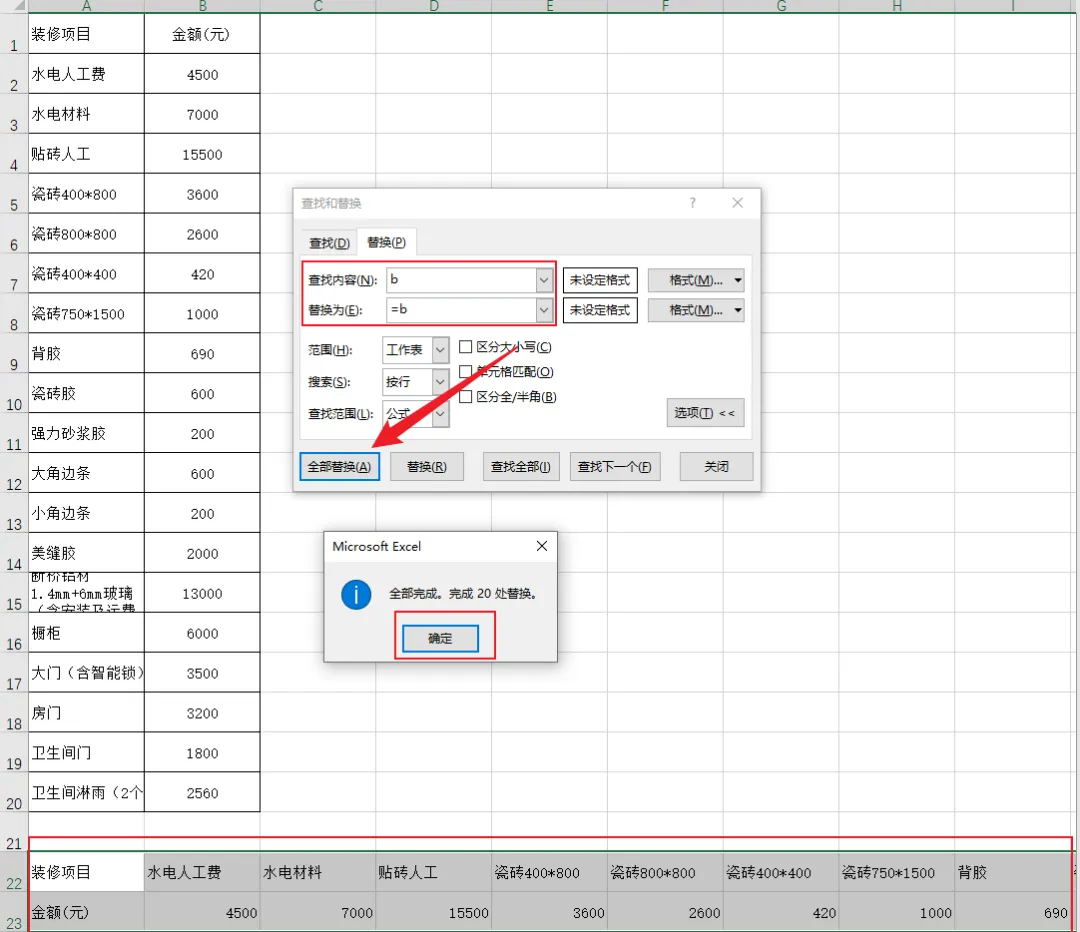
Task: Select cell 美缝胶 in column A
Action: point(86,553)
